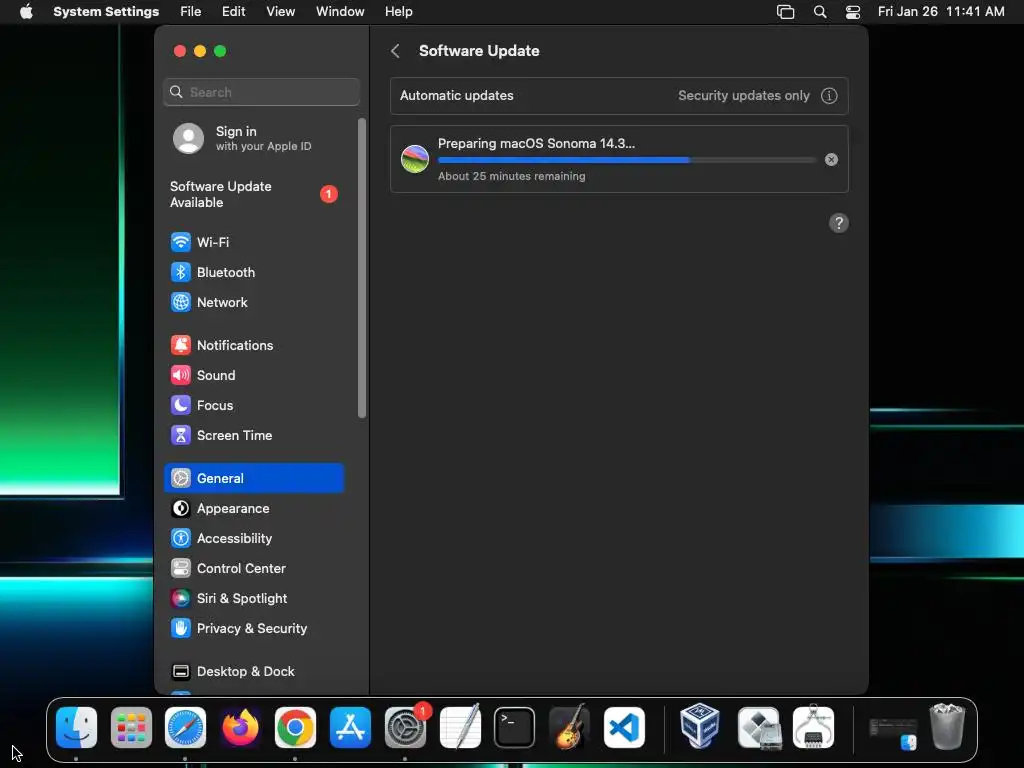Open the Software Update help button

839,223
